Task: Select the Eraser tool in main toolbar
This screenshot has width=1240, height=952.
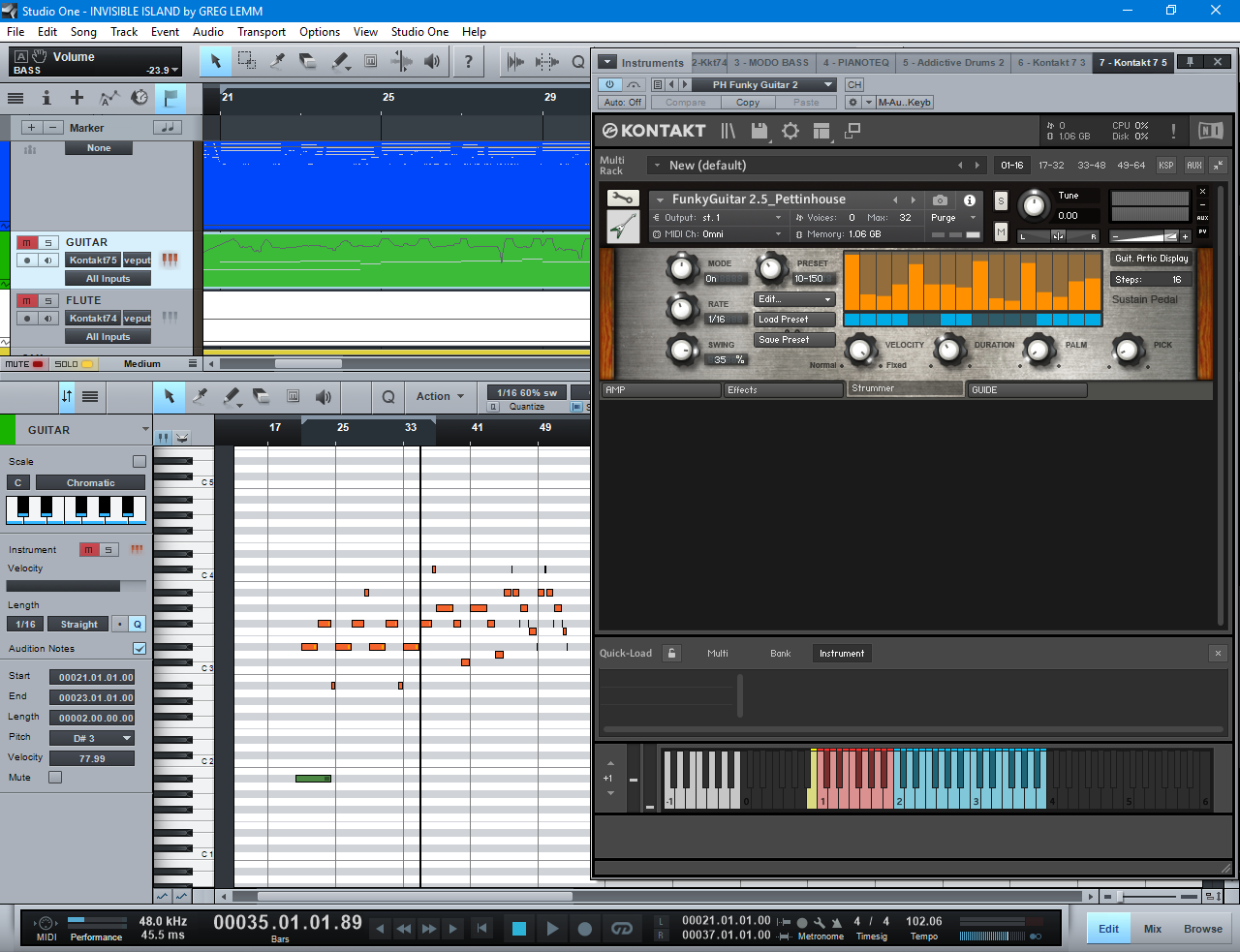Action: (x=308, y=61)
